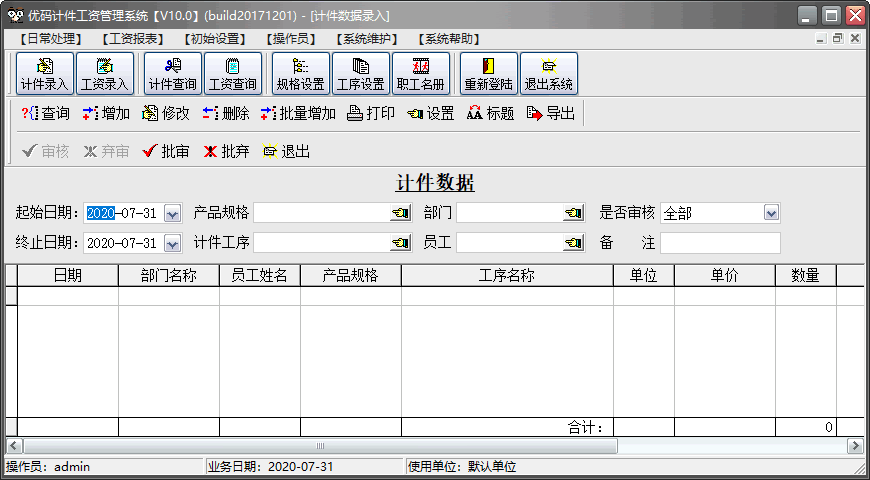Open the 计件录入 piecework entry tool
870x480 pixels.
tap(45, 74)
